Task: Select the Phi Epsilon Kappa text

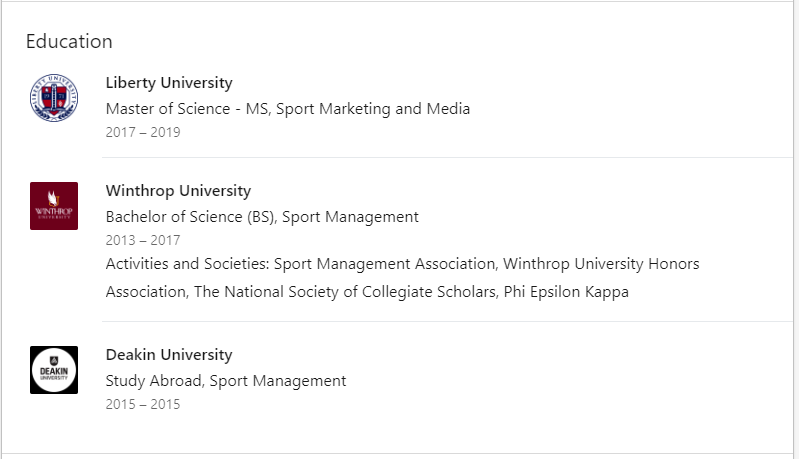Action: (566, 292)
